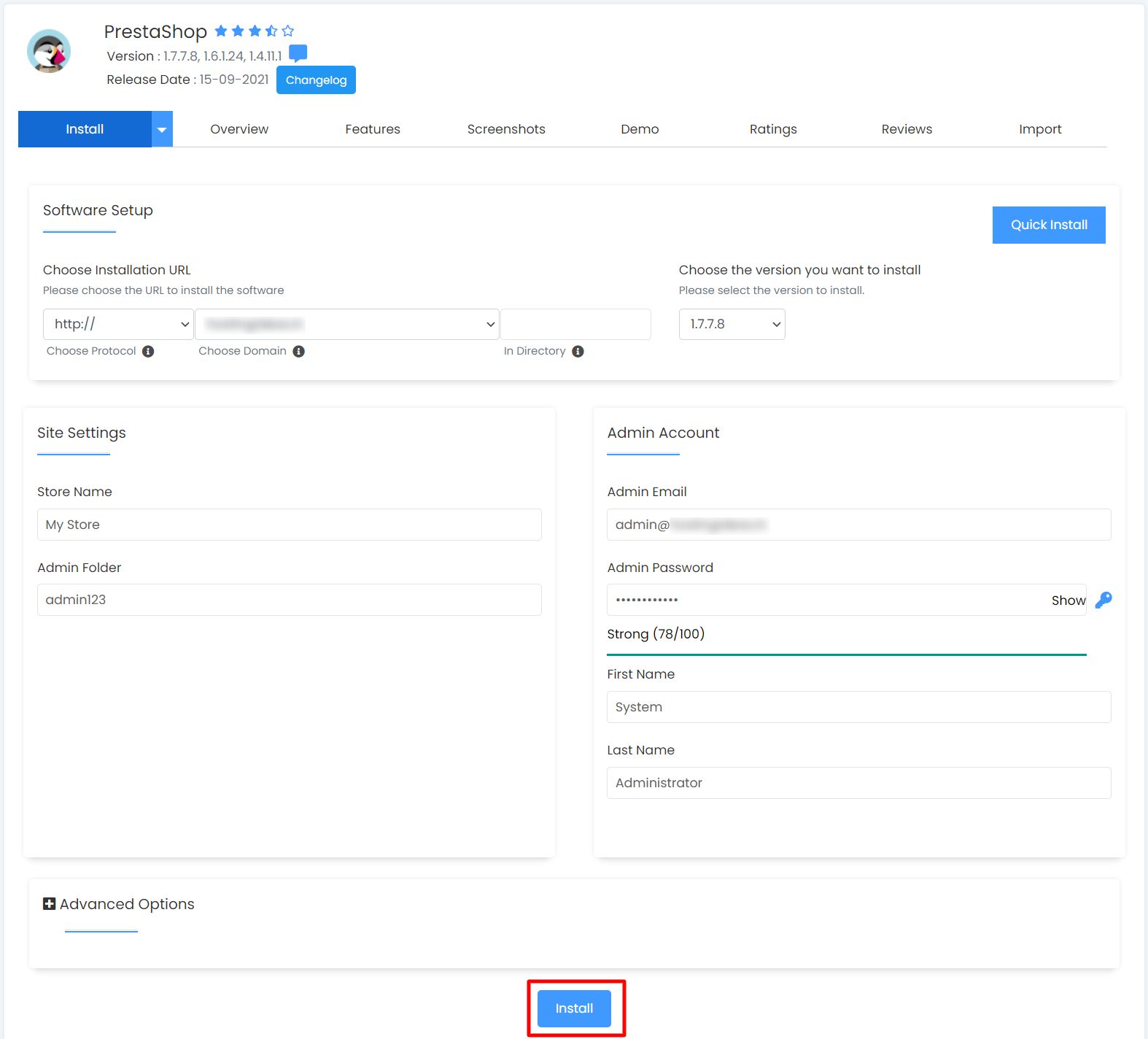The height and width of the screenshot is (1039, 1148).
Task: Open the Choose Domain dropdown
Action: pos(347,324)
